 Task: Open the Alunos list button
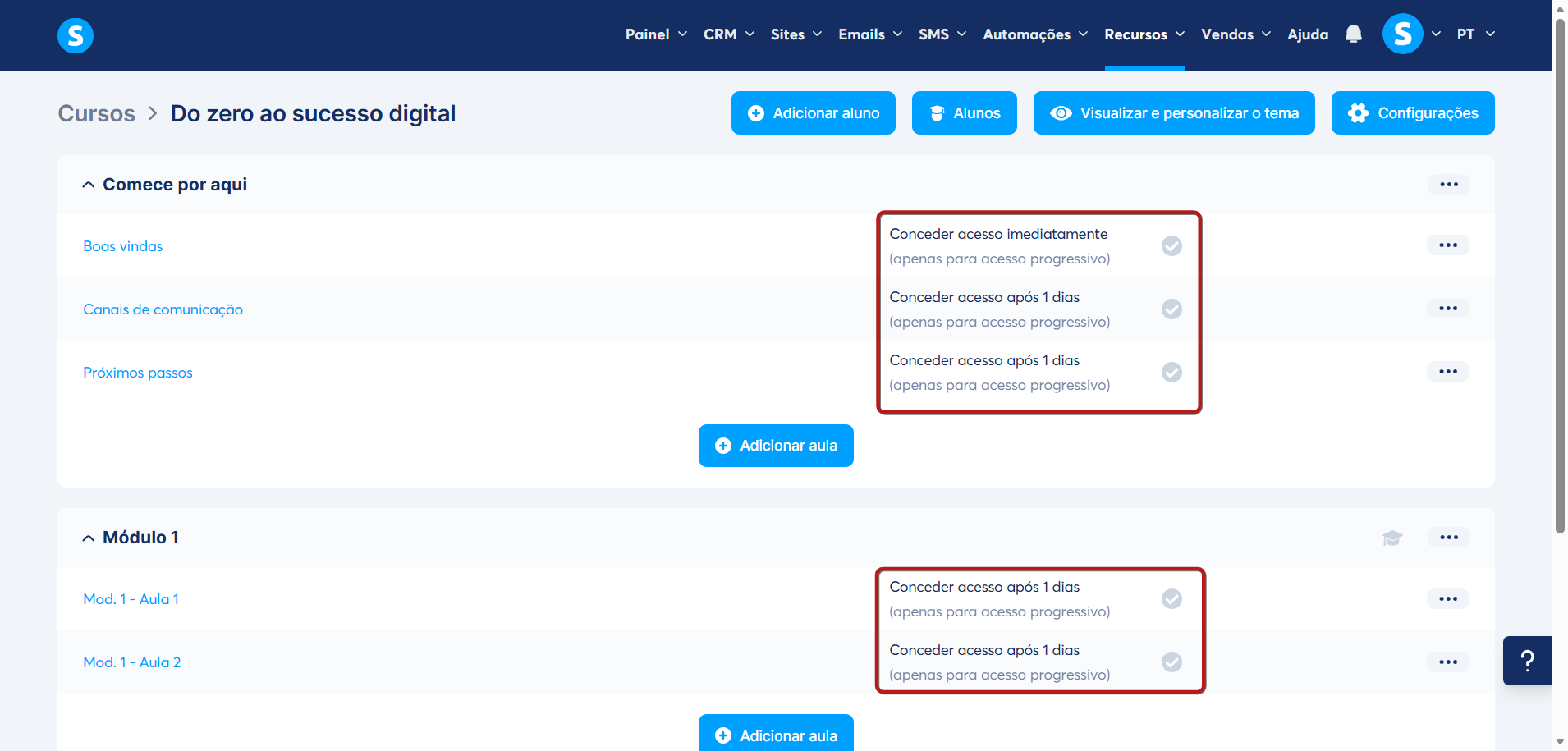click(965, 113)
